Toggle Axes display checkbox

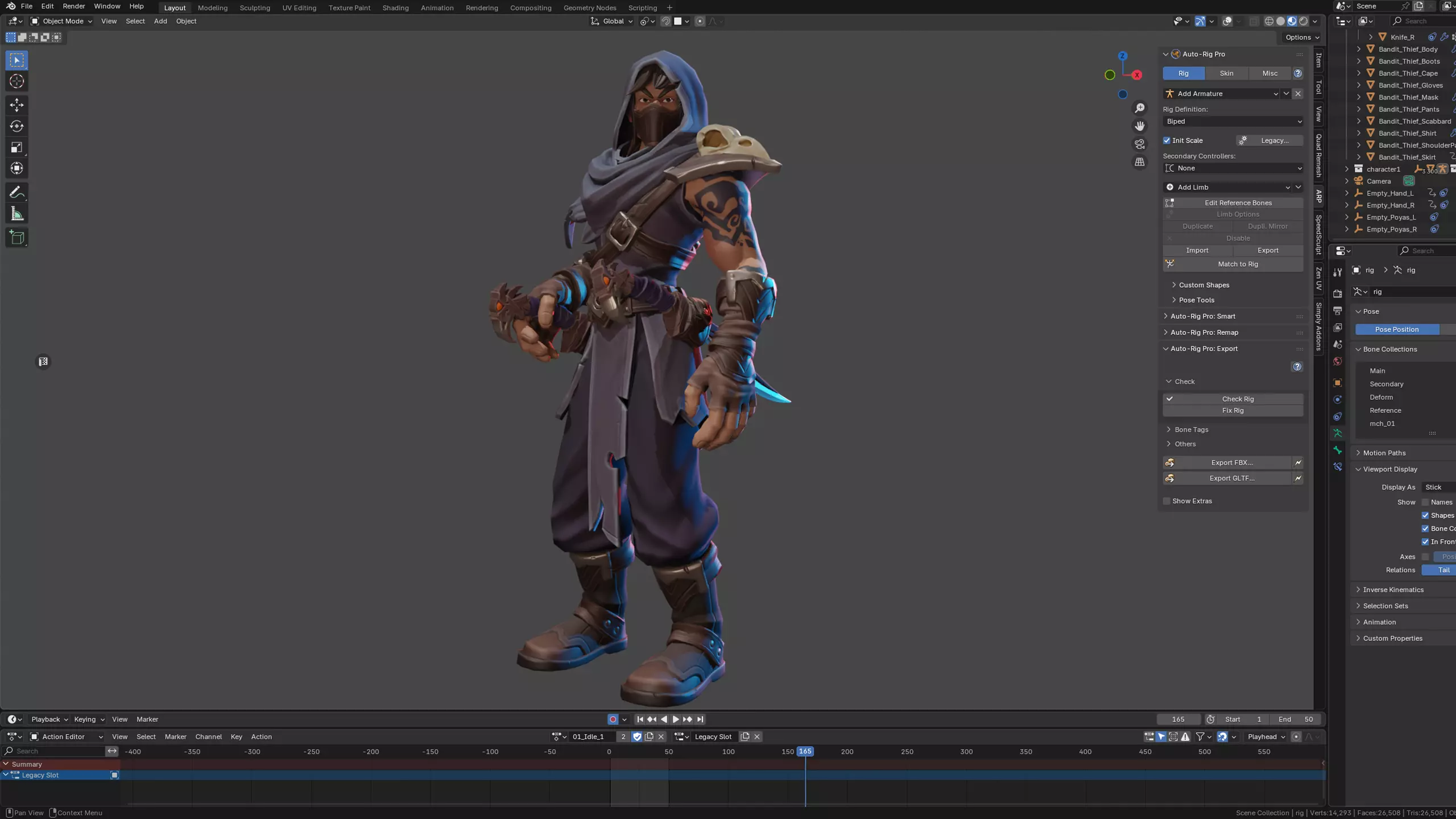(1425, 557)
